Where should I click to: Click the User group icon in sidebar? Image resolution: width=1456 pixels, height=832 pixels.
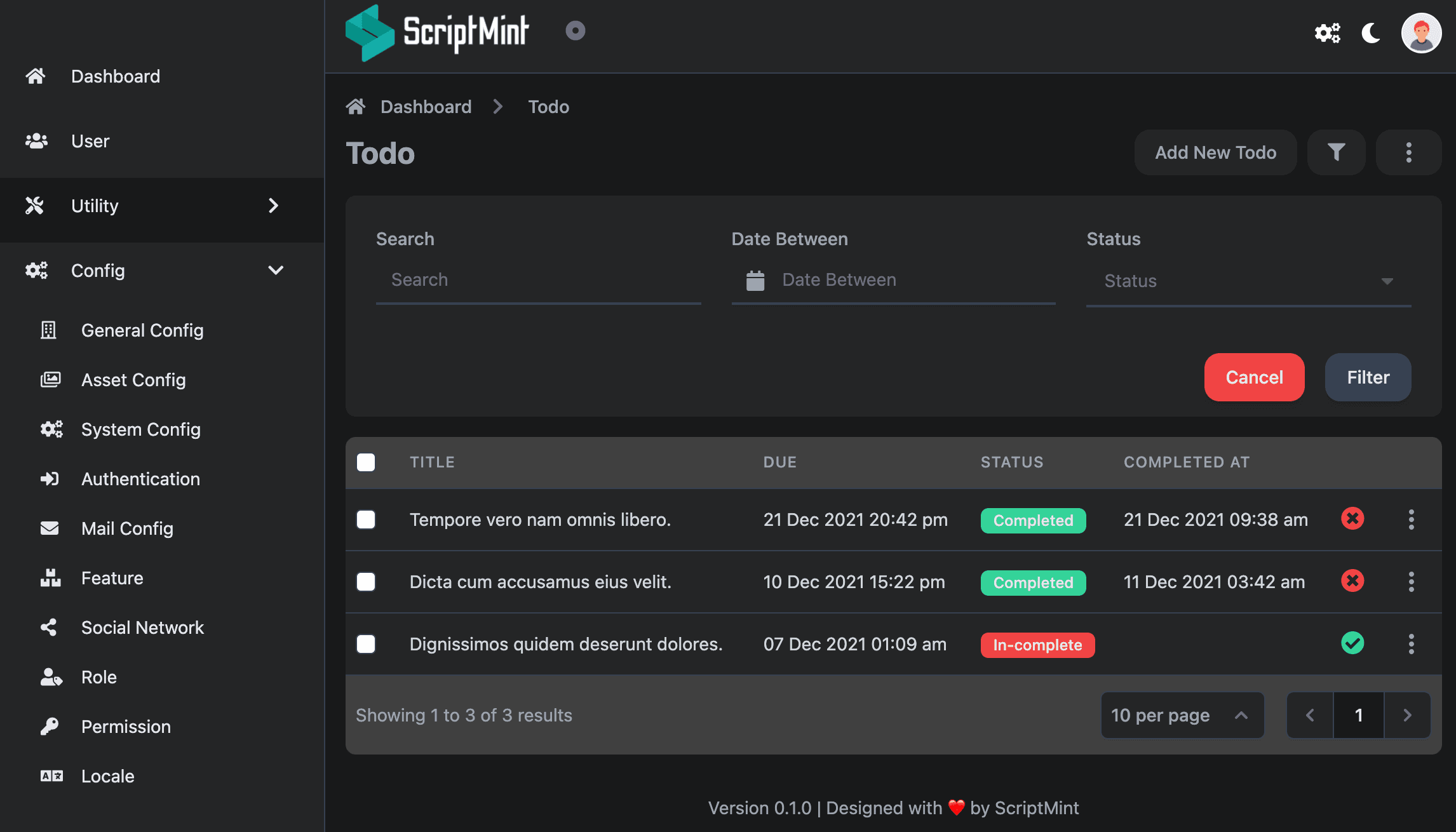coord(36,141)
